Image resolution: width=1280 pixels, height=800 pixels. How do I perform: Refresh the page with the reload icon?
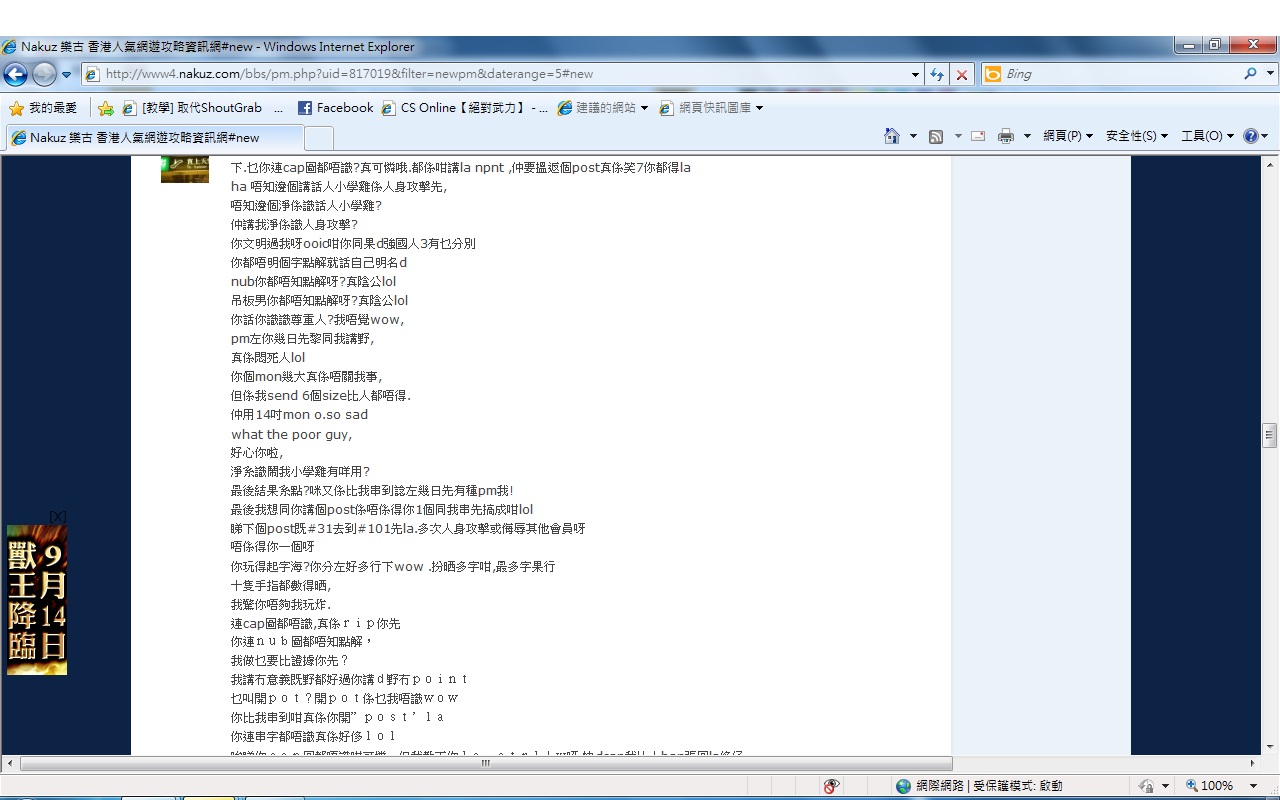click(937, 74)
